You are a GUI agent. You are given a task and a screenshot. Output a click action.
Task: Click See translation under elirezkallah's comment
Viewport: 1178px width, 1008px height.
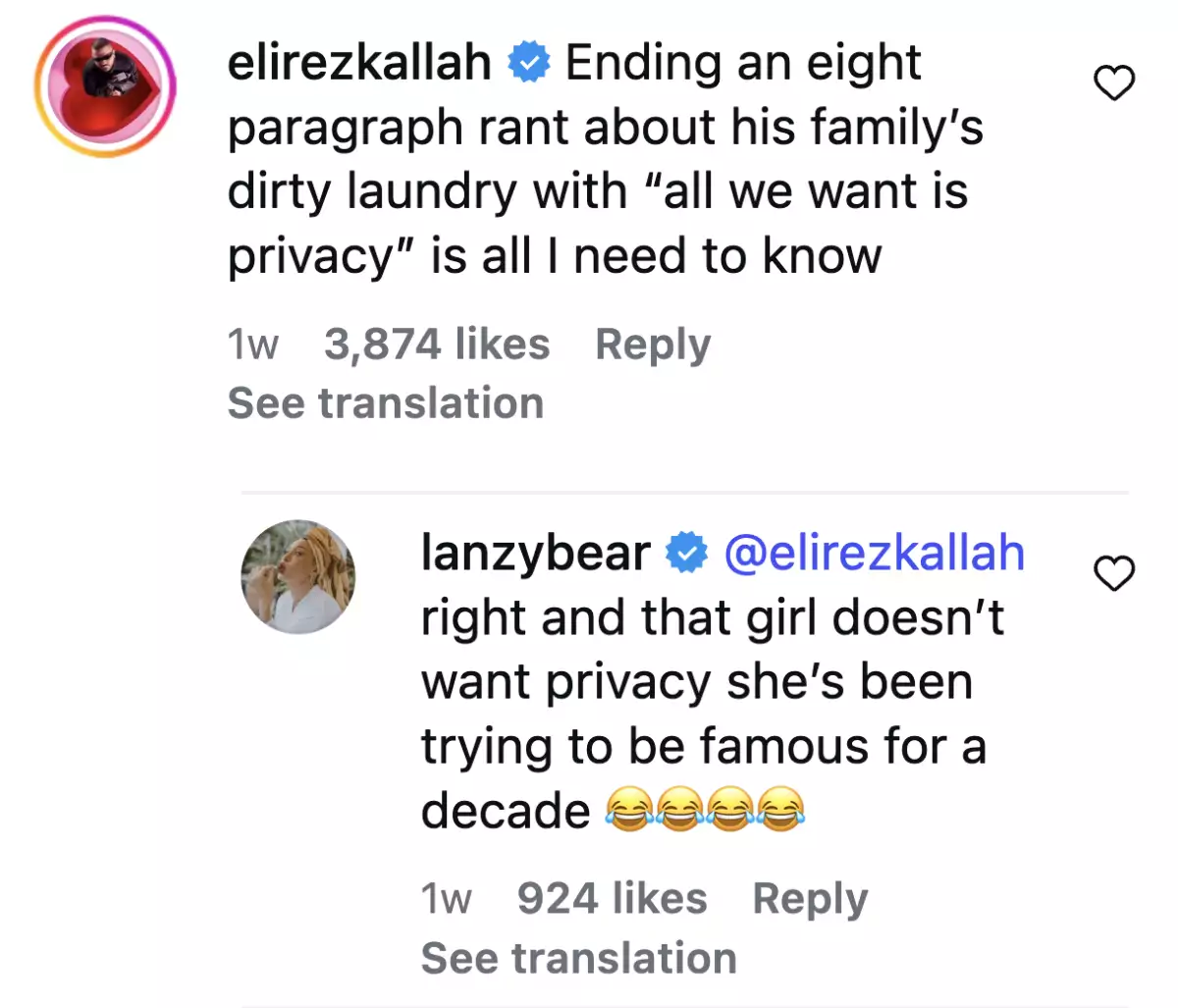(x=384, y=402)
